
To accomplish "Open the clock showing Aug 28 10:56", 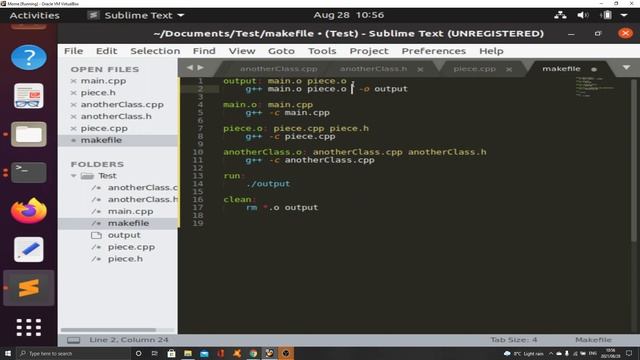I will [x=349, y=15].
